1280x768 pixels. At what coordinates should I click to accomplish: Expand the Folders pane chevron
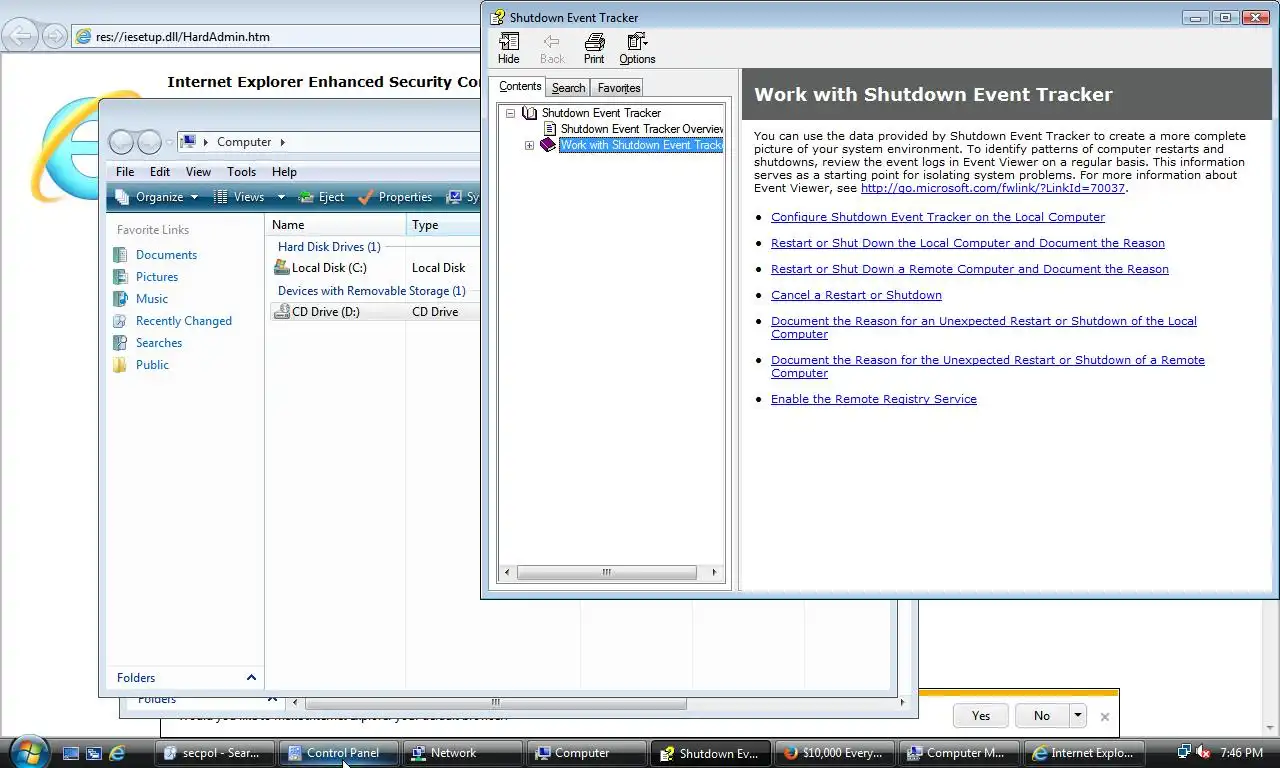coord(251,678)
